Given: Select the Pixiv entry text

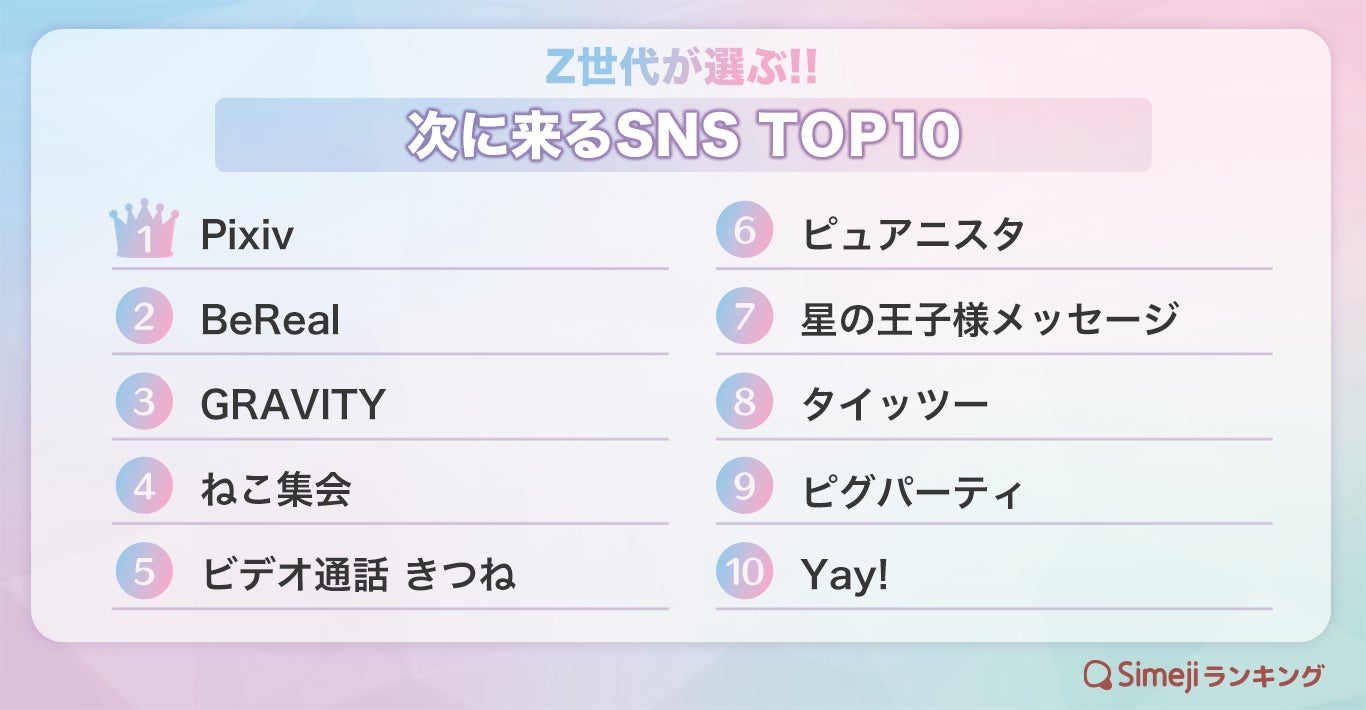Looking at the screenshot, I should 247,235.
